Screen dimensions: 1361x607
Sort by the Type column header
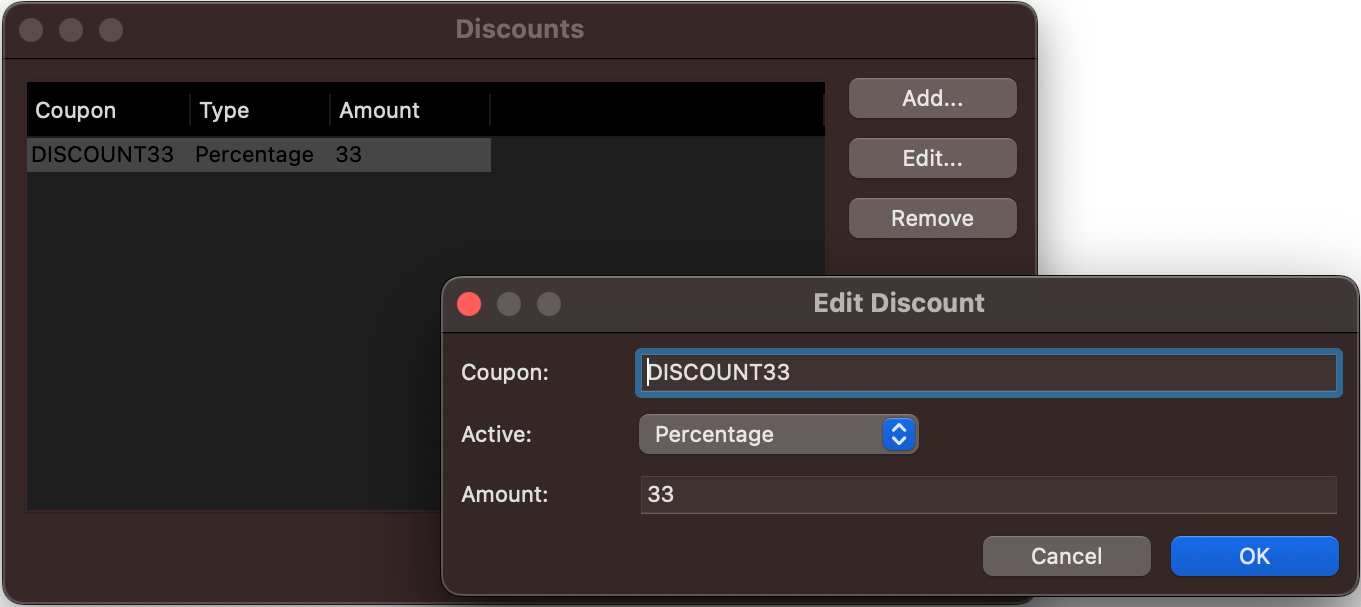point(260,110)
